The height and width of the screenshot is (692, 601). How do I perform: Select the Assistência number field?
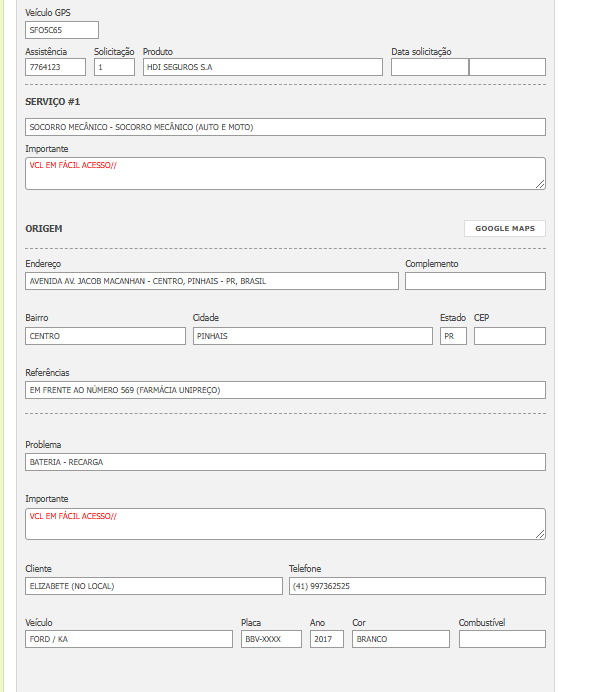click(55, 67)
